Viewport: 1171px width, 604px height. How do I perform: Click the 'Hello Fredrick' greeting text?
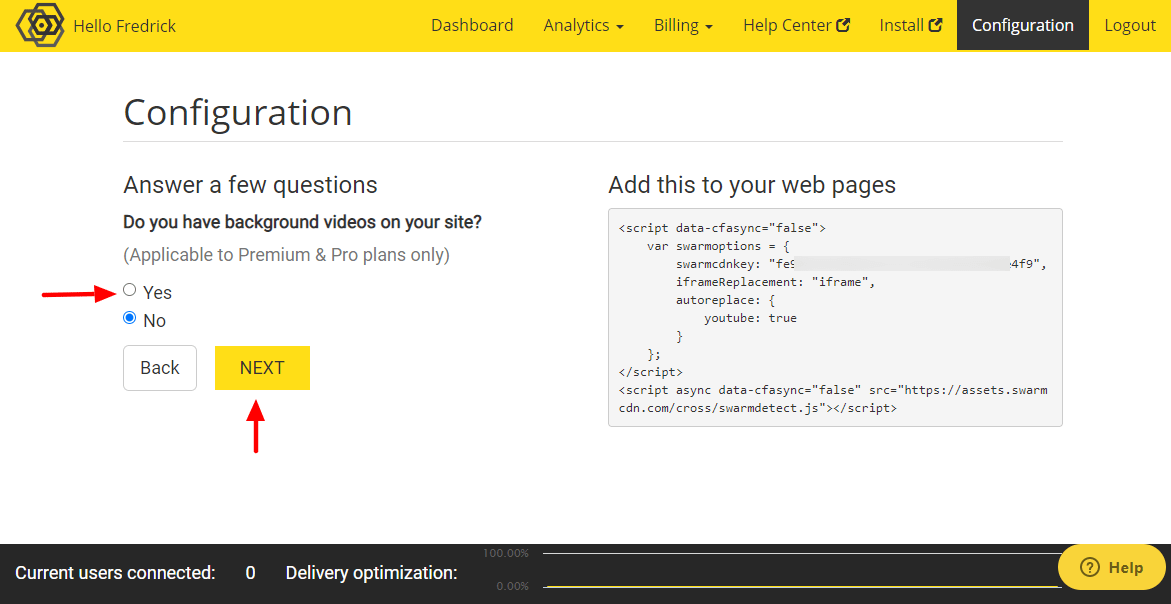(125, 26)
